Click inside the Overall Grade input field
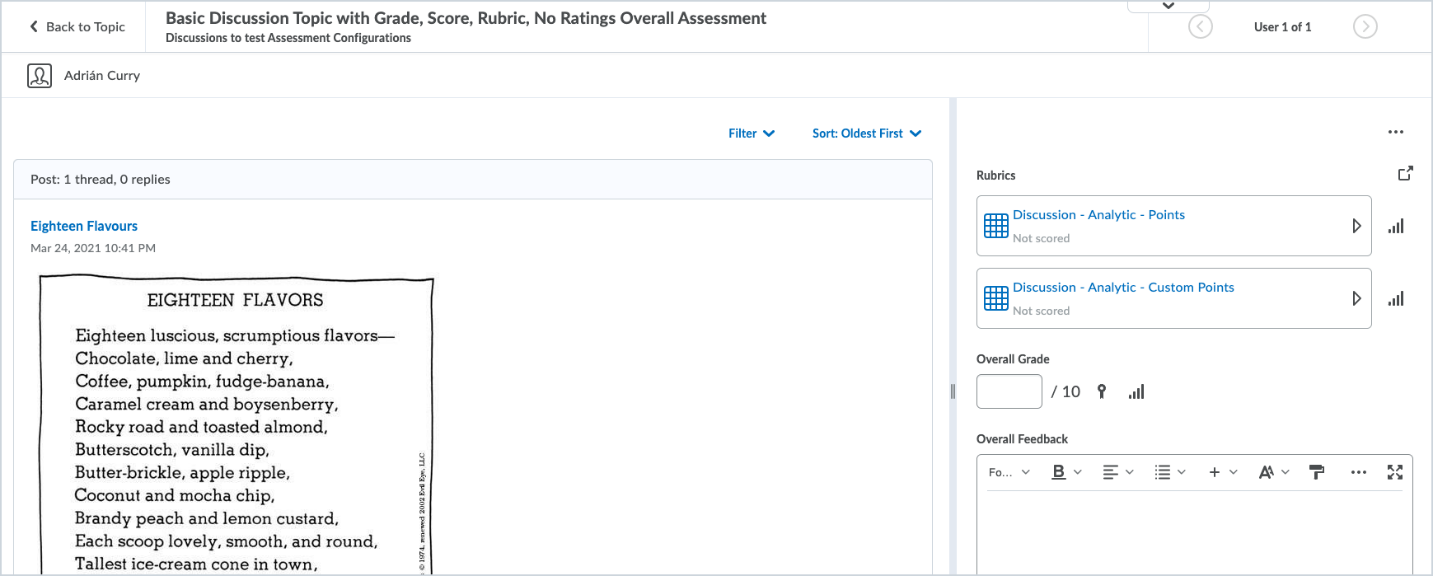Screen dimensions: 1433x576 pos(1008,391)
